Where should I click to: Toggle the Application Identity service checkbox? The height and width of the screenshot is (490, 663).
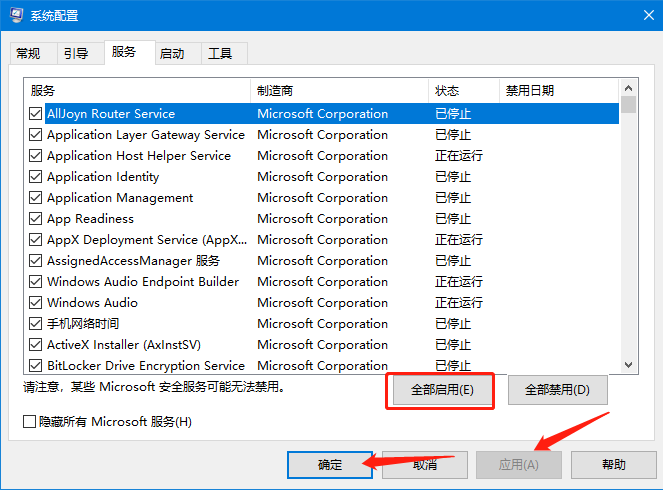tap(36, 177)
